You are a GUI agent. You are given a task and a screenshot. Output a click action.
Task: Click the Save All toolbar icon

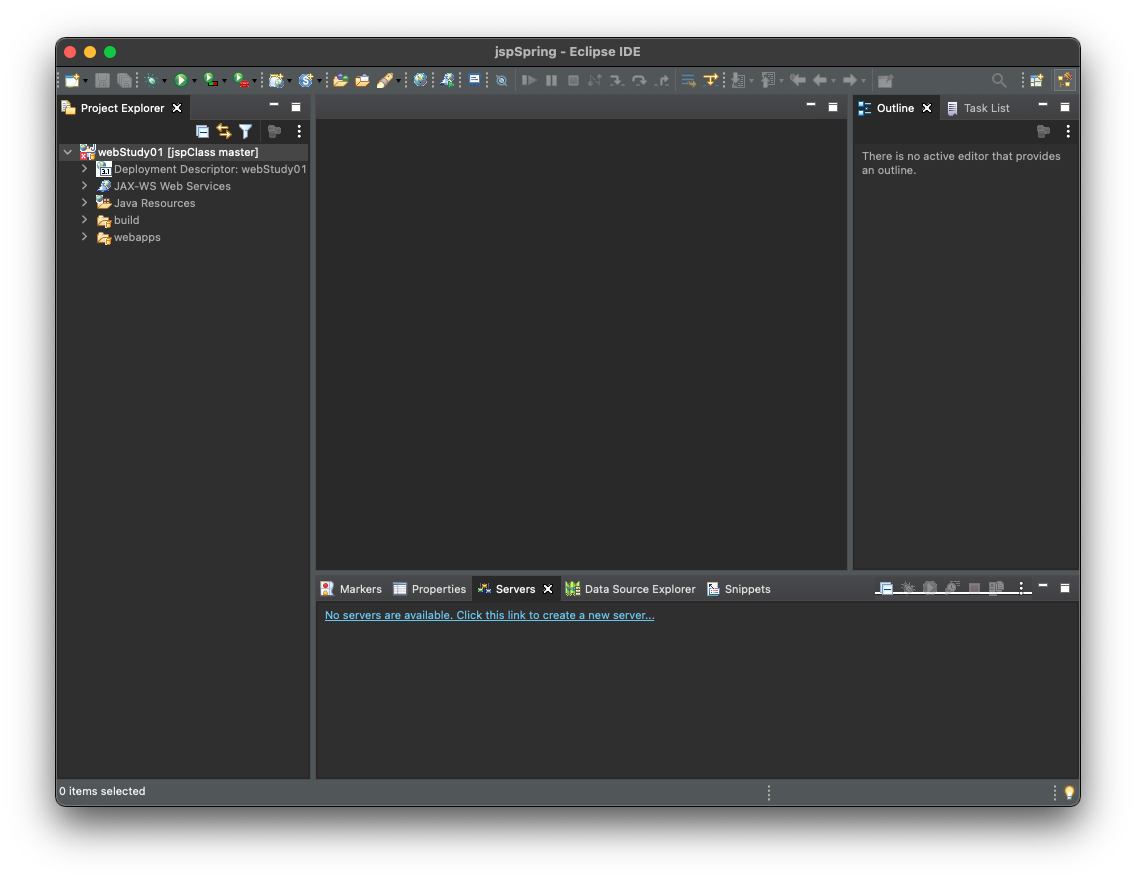point(125,80)
